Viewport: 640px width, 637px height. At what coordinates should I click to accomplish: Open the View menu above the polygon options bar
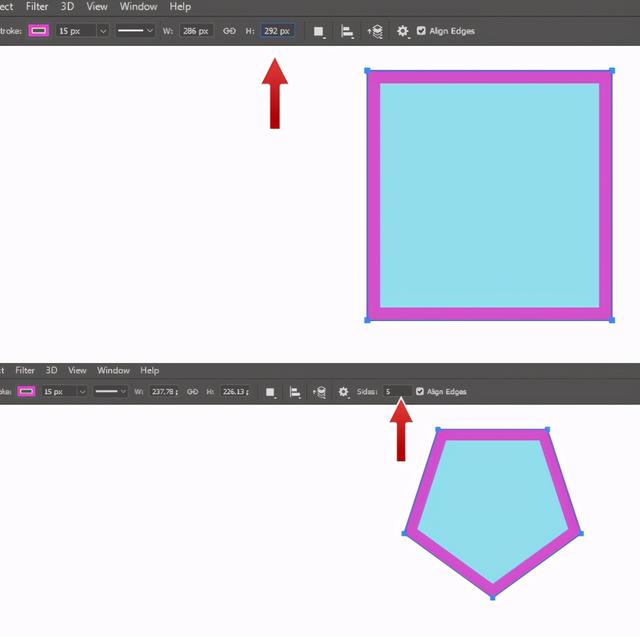point(77,371)
